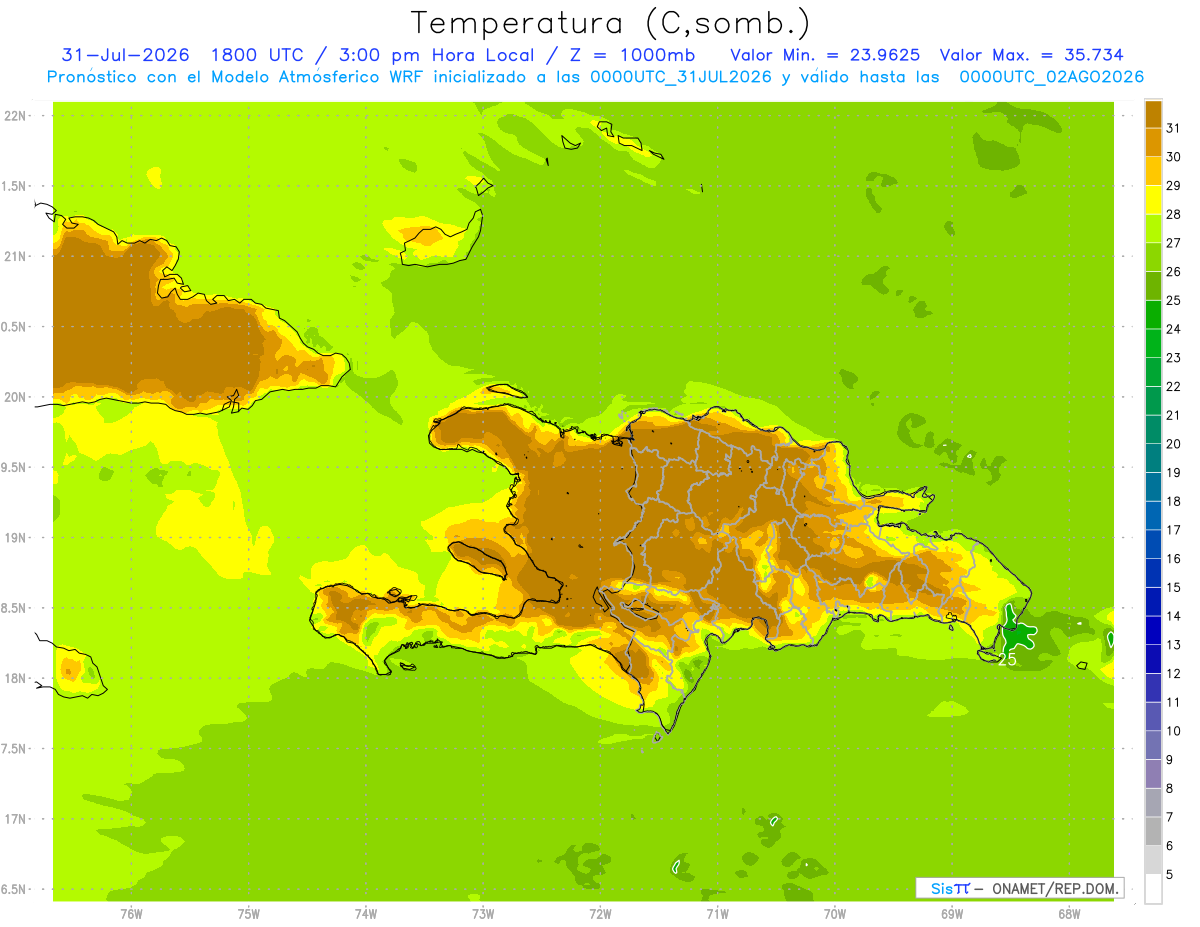1200x927 pixels.
Task: Click the '28' value on the color scale
Action: (1173, 214)
